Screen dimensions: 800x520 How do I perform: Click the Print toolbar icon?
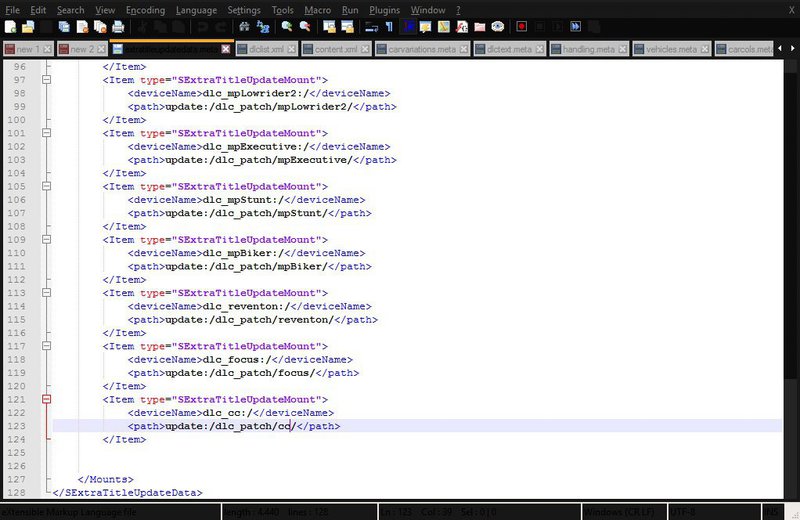point(118,27)
